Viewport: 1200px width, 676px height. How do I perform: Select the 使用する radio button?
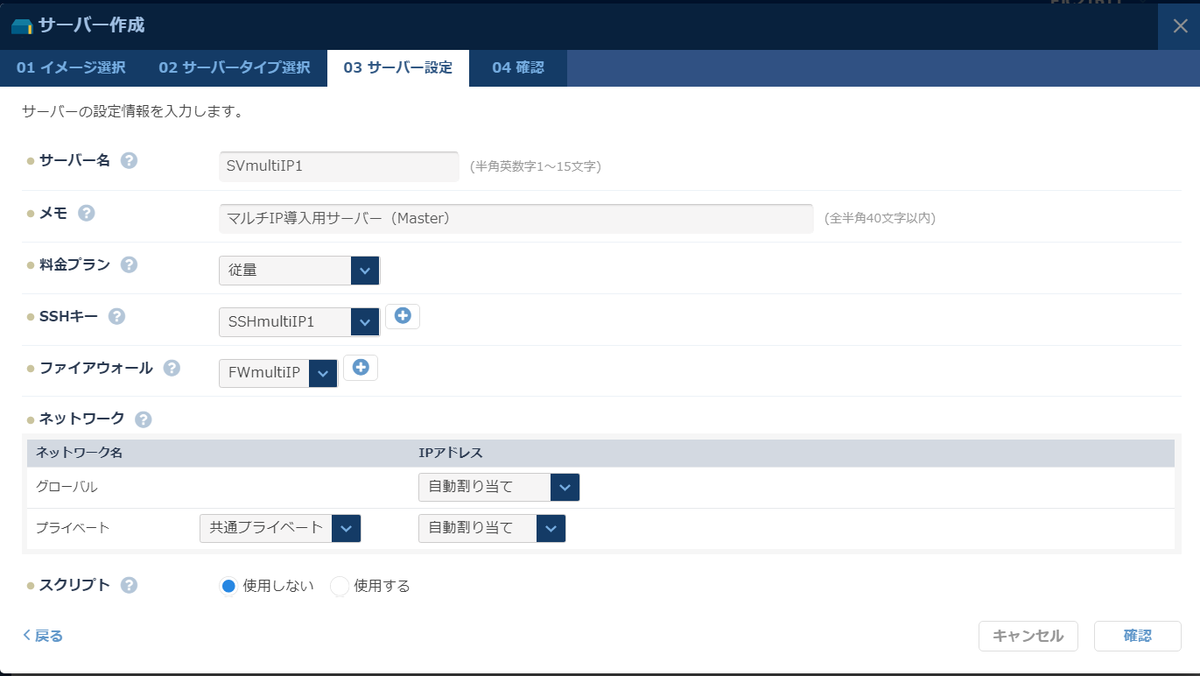tap(339, 586)
